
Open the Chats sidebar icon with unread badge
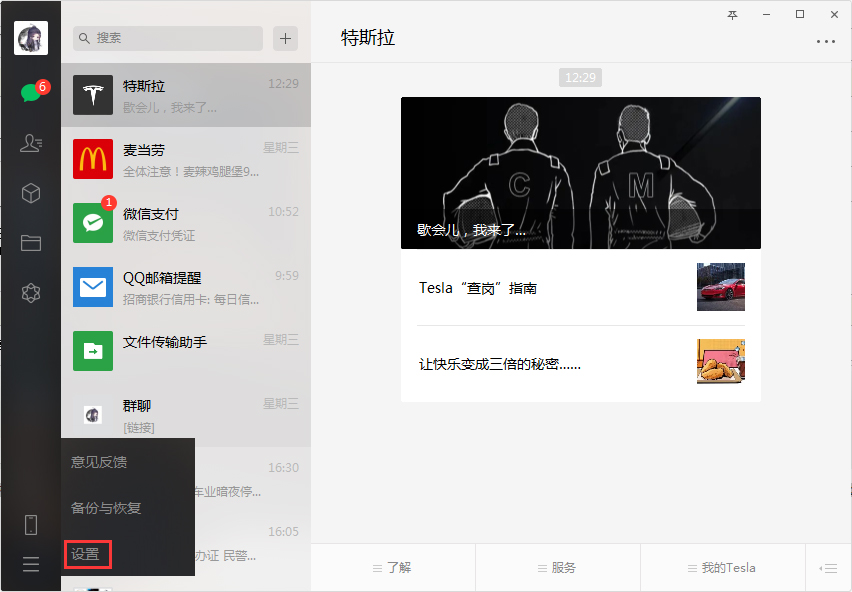(30, 90)
